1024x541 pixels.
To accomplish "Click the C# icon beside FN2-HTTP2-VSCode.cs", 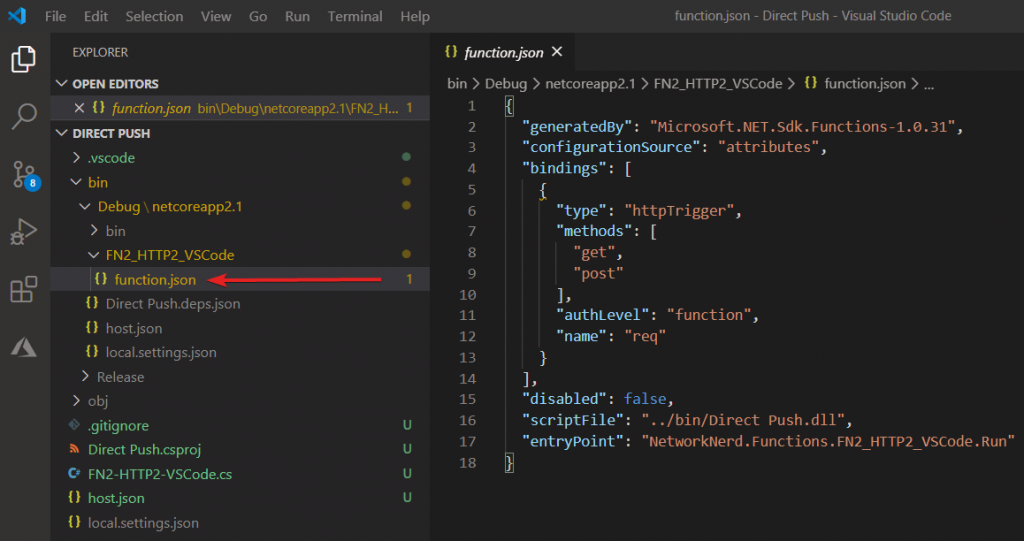I will tap(74, 473).
